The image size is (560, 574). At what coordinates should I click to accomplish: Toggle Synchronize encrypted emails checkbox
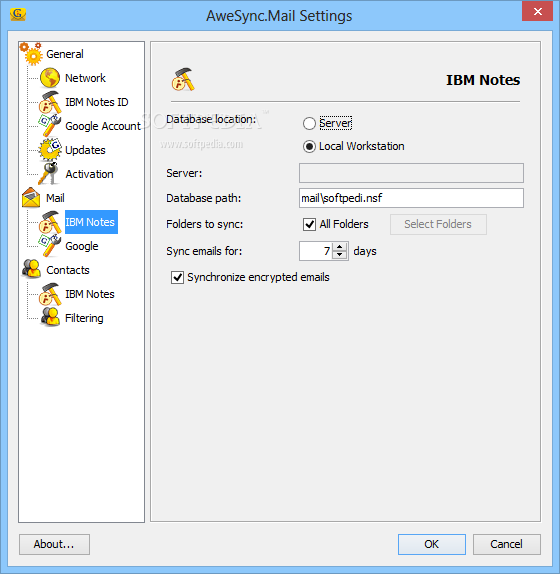tap(177, 277)
